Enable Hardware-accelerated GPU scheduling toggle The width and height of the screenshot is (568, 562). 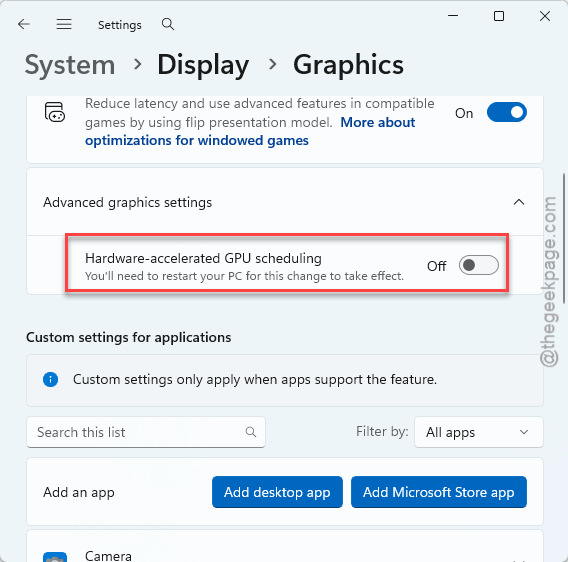point(479,265)
